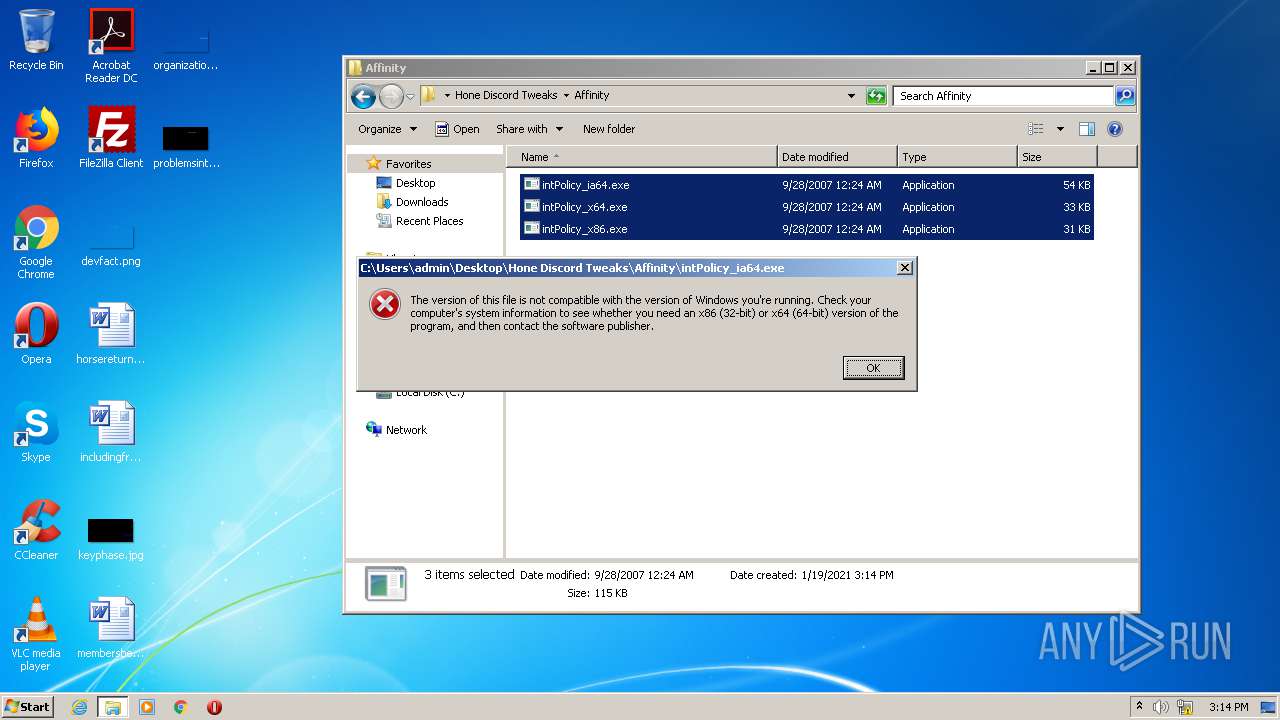Select intPolicy_x64.exe file

tap(806, 207)
